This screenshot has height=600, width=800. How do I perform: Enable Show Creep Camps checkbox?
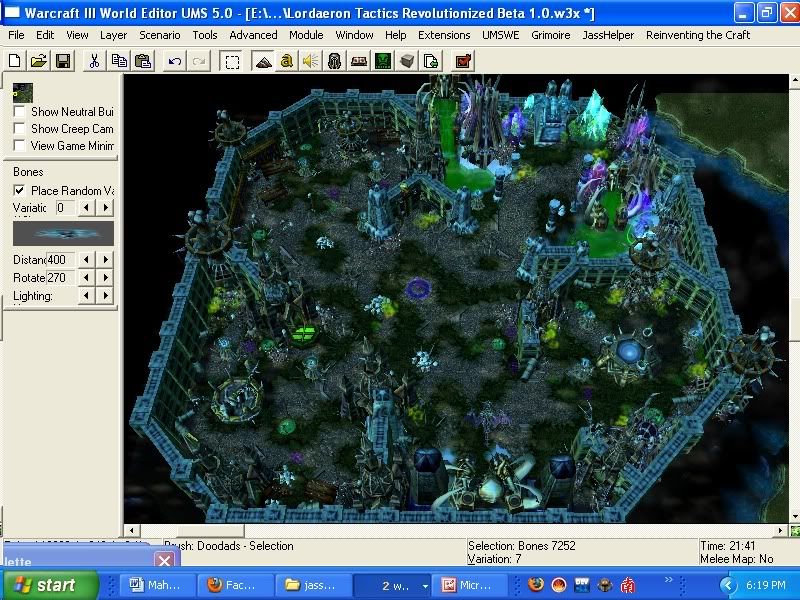coord(19,128)
